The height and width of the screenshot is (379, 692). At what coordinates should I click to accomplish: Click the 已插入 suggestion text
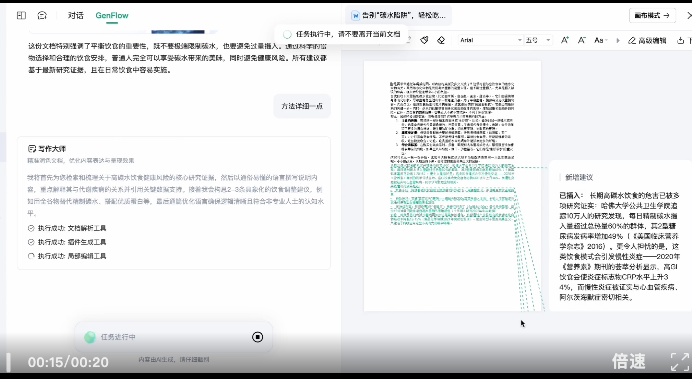pyautogui.click(x=620, y=246)
